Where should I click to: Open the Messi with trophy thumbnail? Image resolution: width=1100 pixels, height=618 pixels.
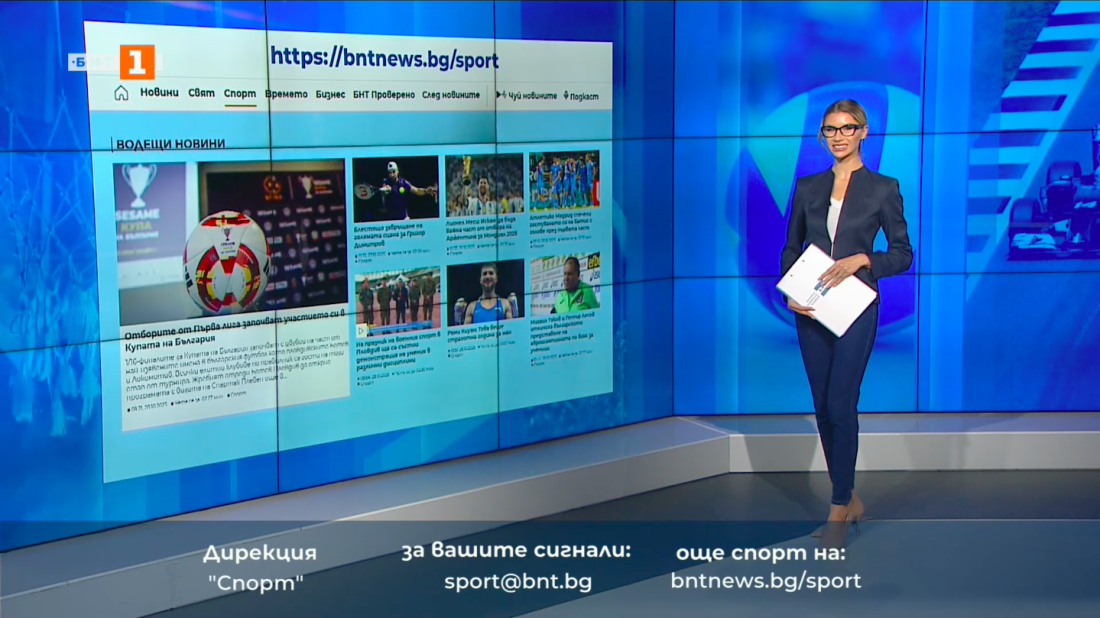click(x=484, y=185)
